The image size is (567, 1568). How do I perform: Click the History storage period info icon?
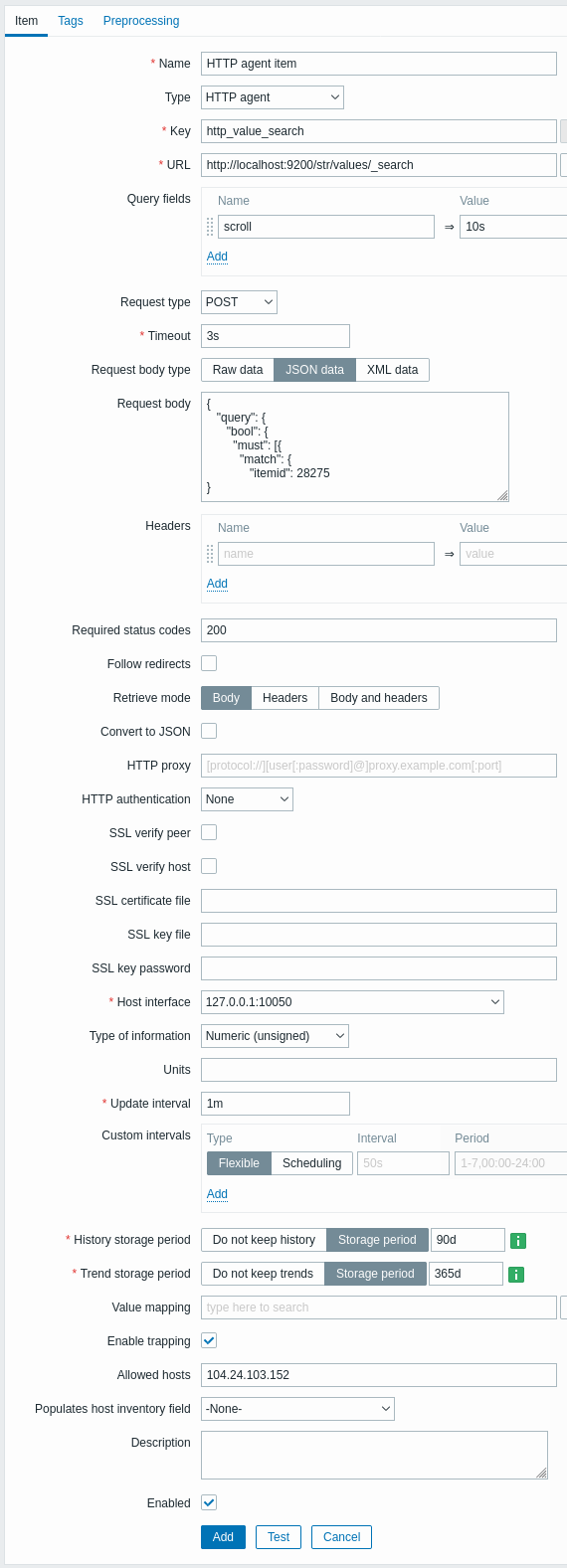pyautogui.click(x=518, y=1240)
